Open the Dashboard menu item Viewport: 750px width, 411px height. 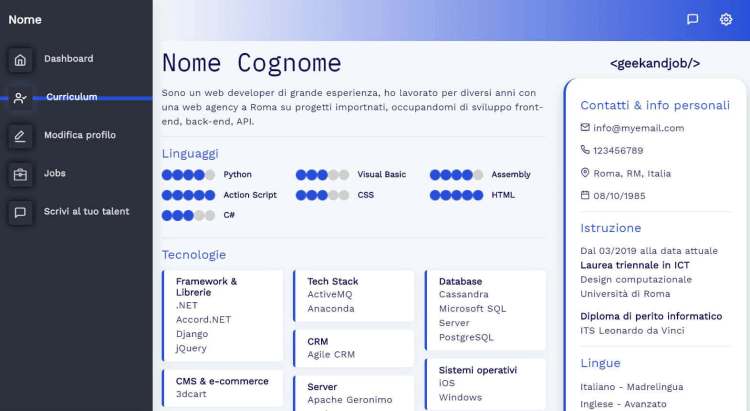coord(68,58)
